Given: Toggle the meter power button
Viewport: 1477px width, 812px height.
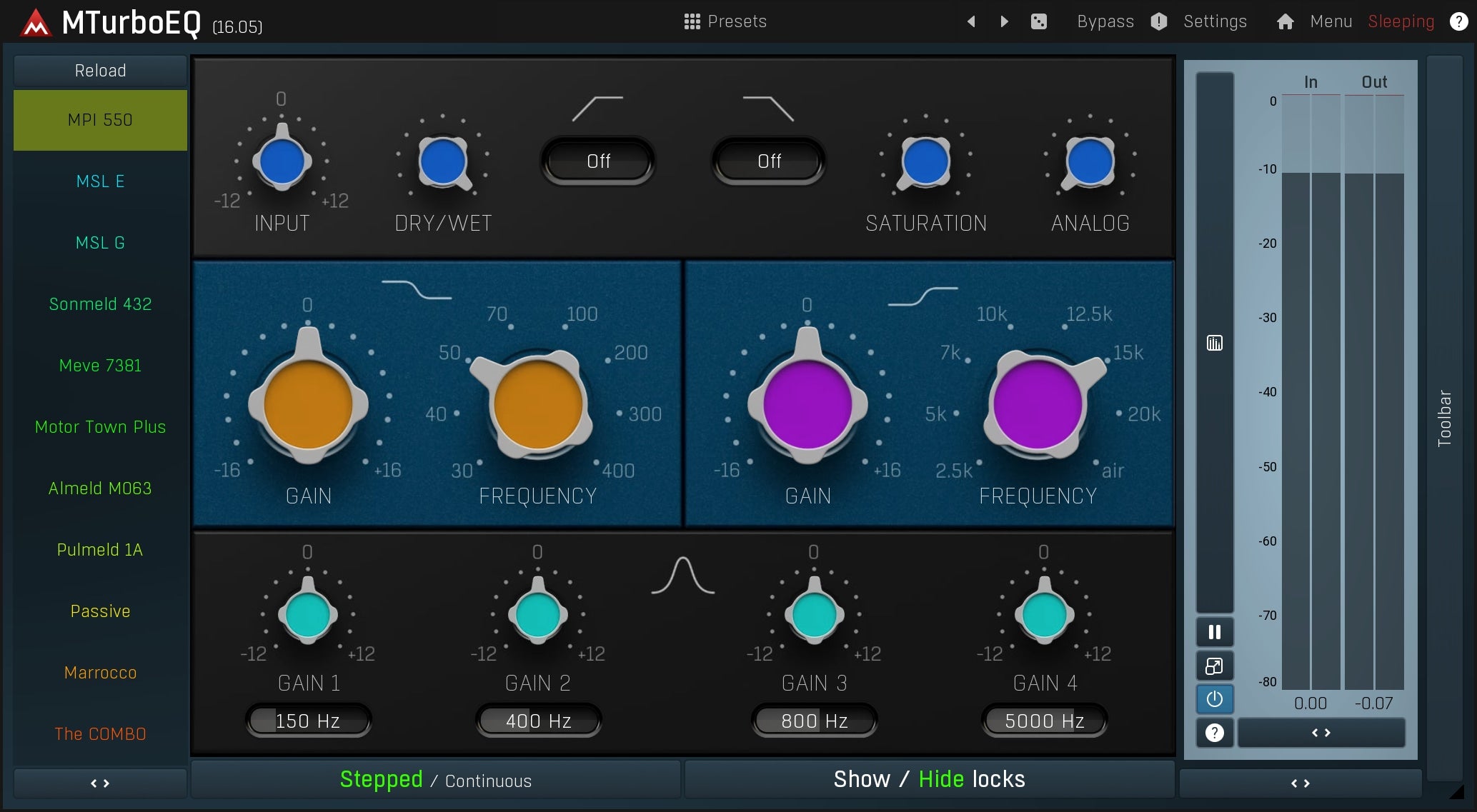Looking at the screenshot, I should (1214, 699).
